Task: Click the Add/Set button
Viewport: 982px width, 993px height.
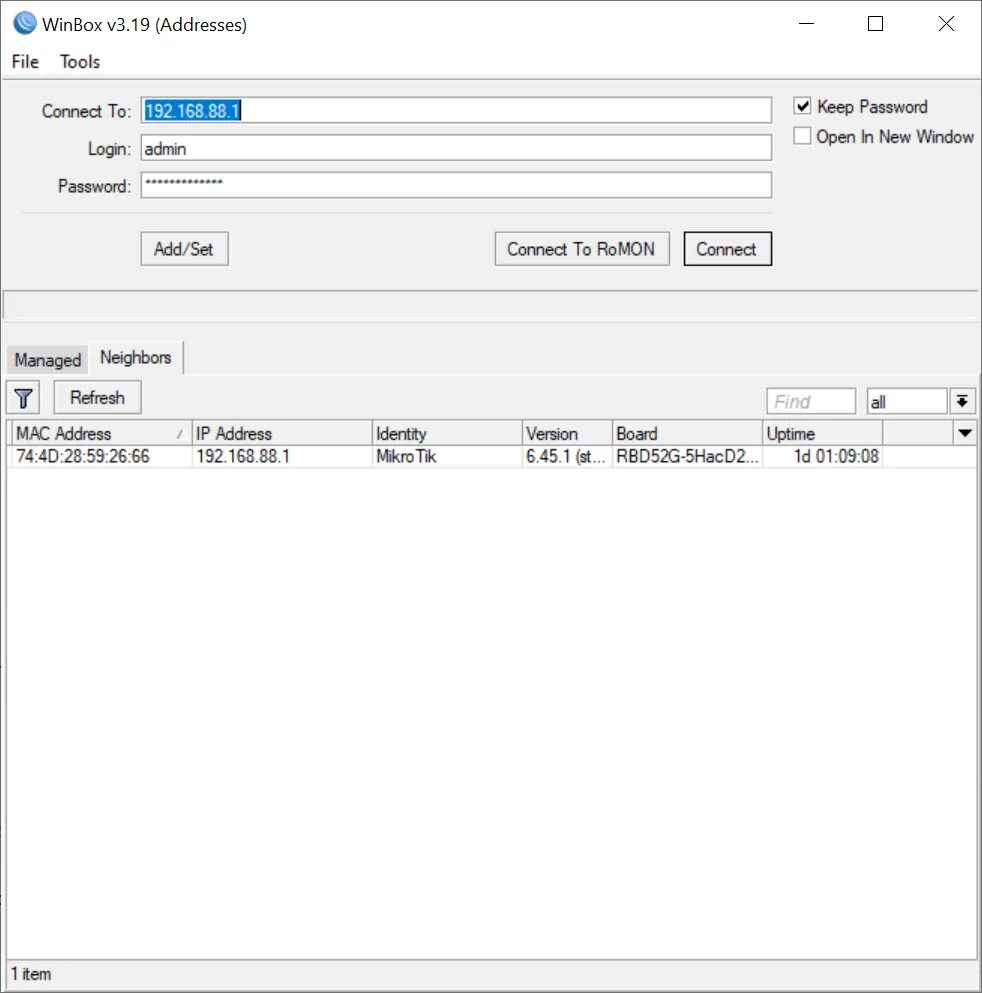Action: click(x=184, y=249)
